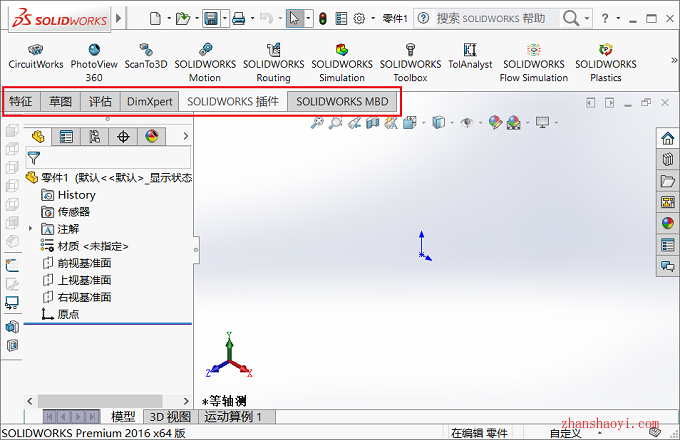Screen dimensions: 680x440
Task: Show more add-ins with the overflow chevron
Action: [673, 60]
